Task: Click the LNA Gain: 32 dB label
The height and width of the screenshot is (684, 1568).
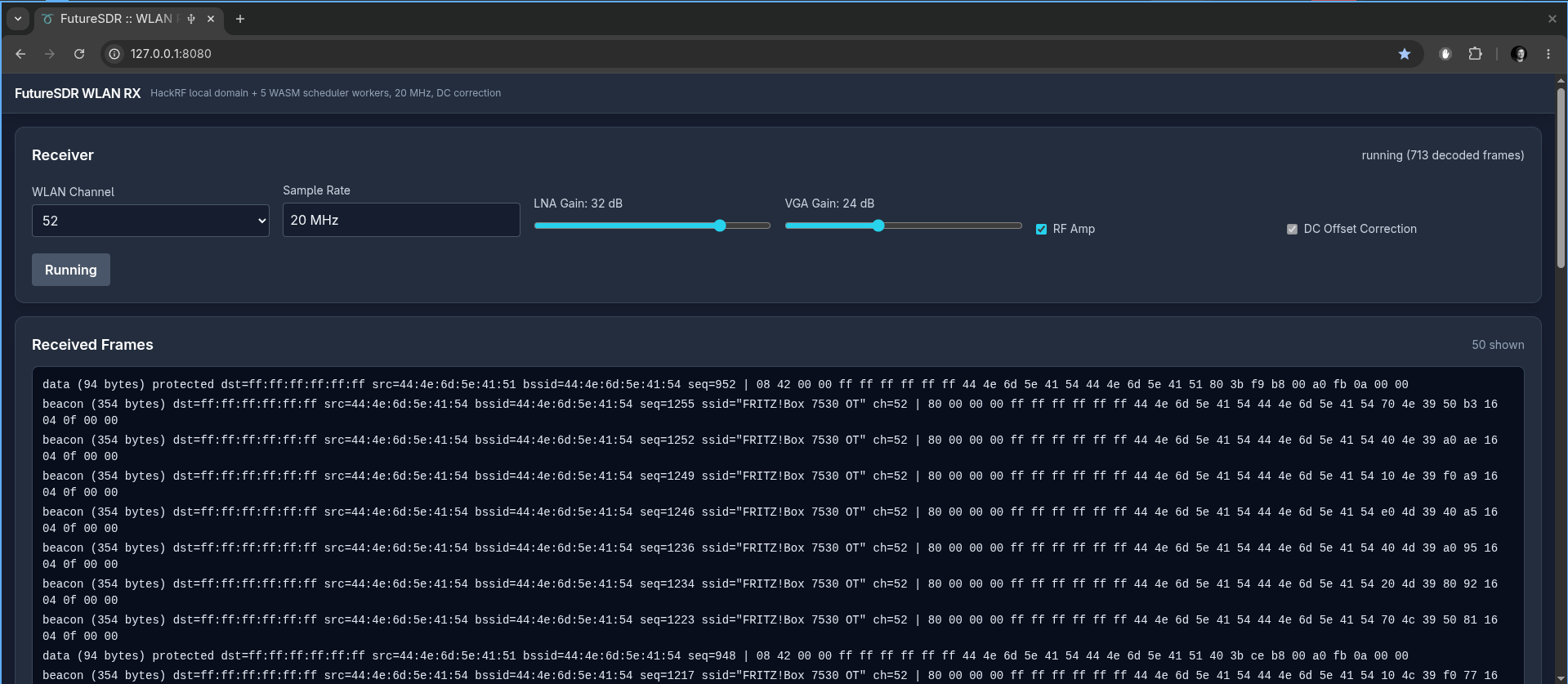Action: pos(578,203)
